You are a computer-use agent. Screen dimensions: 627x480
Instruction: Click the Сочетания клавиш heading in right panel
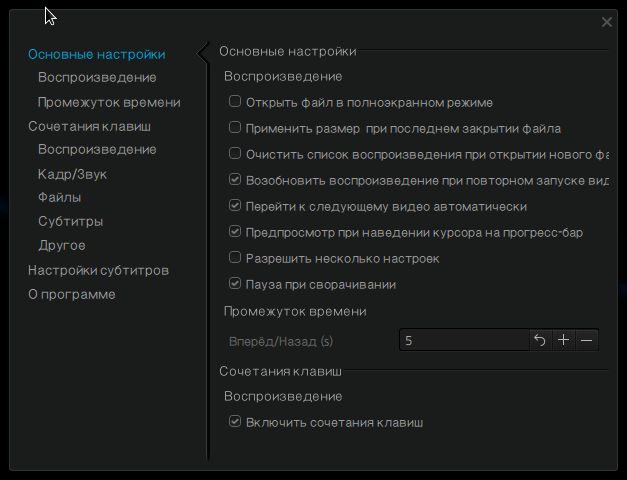(x=281, y=371)
